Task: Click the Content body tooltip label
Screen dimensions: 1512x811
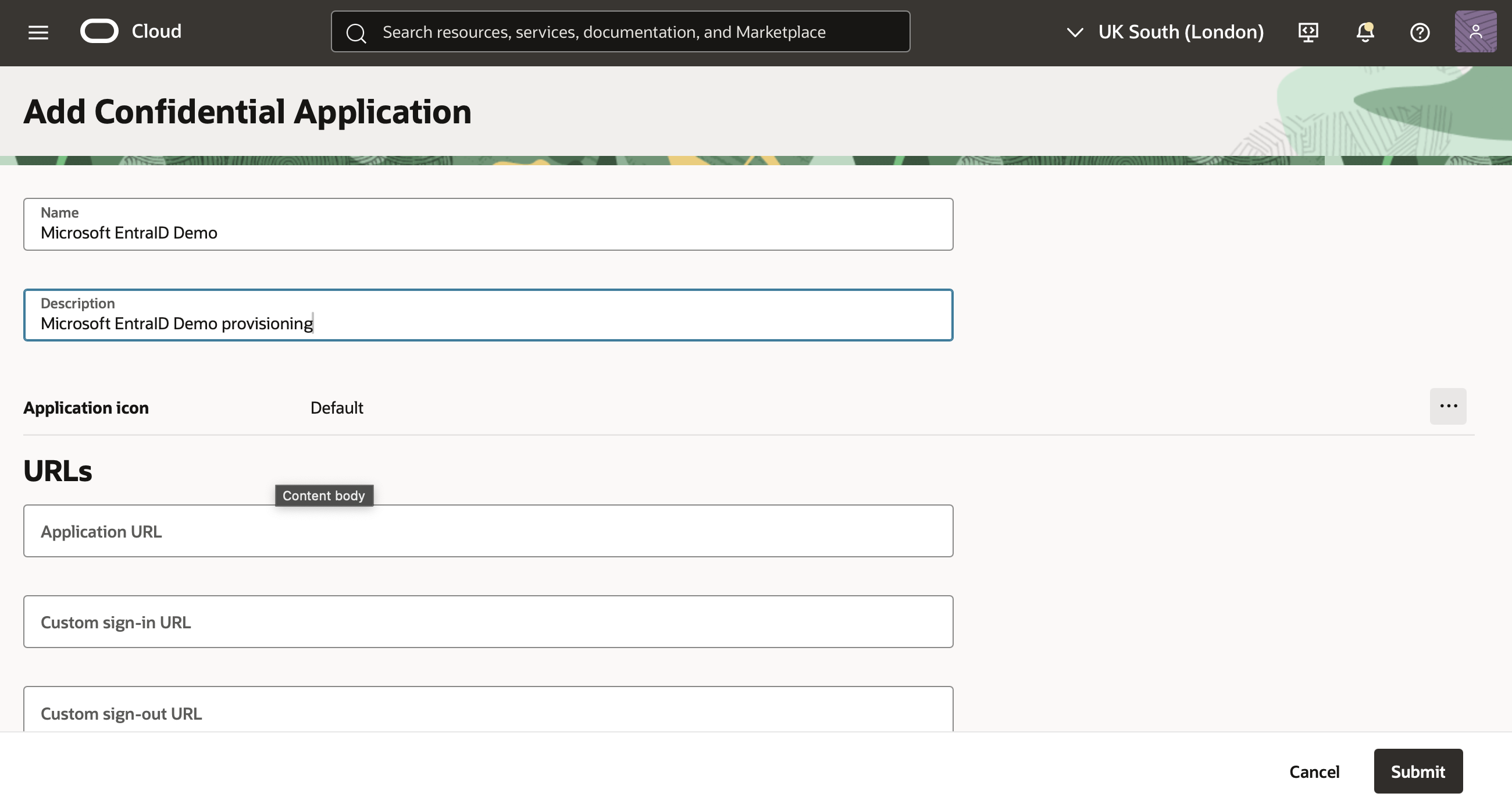Action: click(323, 495)
